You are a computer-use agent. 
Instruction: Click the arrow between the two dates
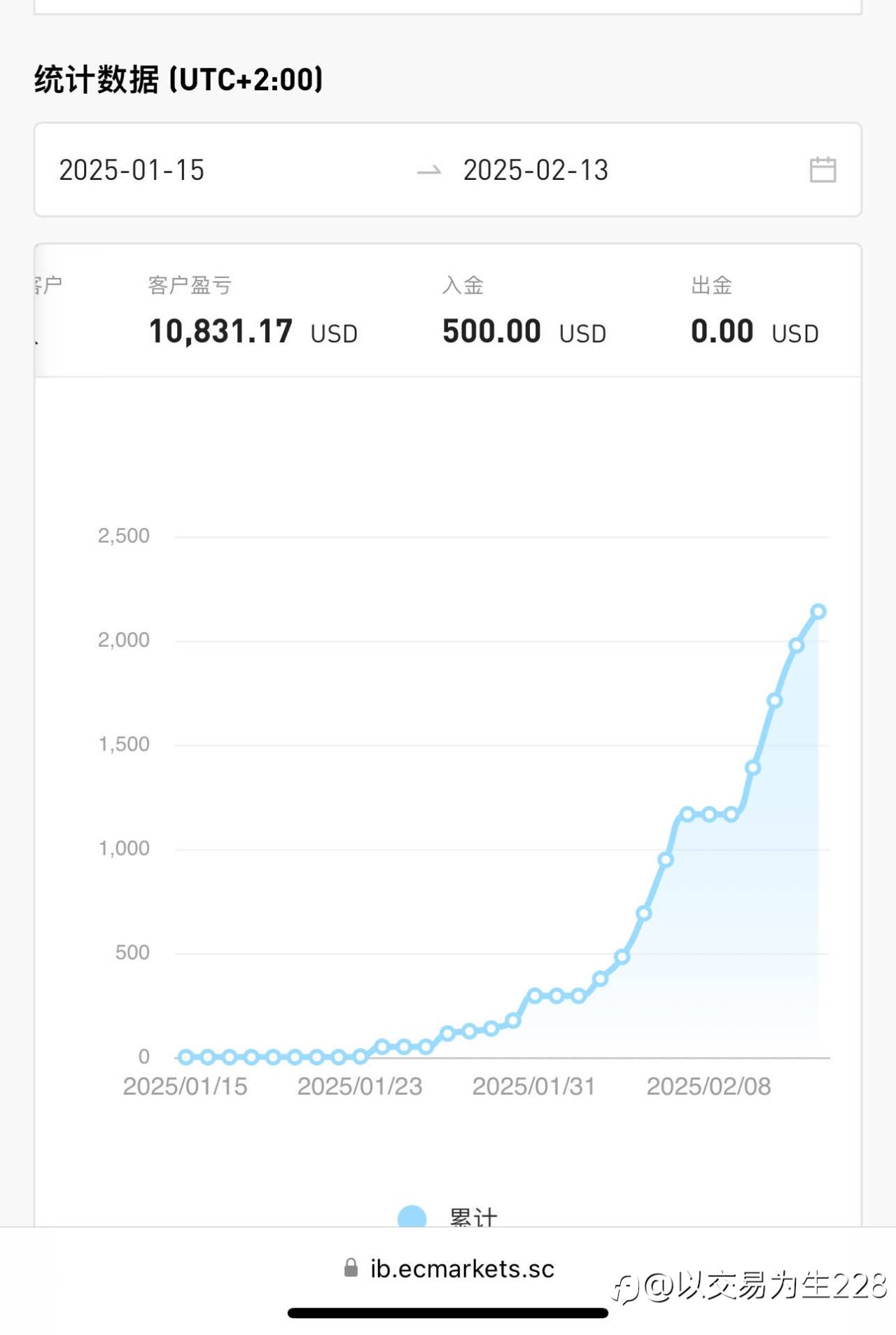pyautogui.click(x=429, y=170)
